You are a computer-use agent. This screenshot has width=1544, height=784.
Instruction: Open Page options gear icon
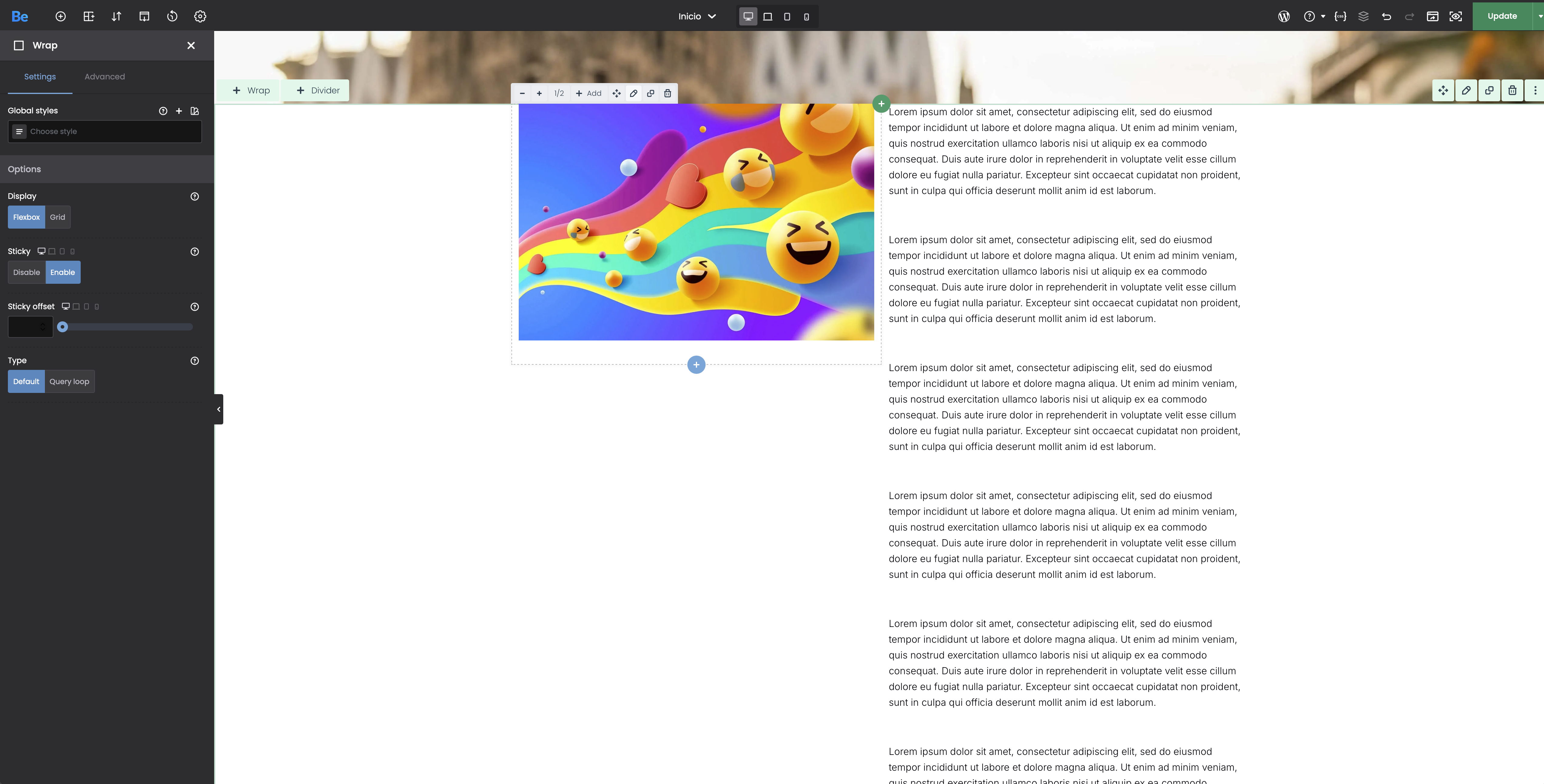point(200,16)
